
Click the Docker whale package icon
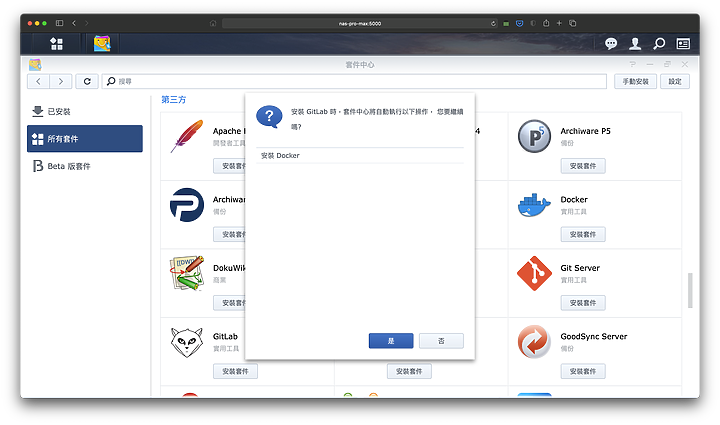tap(534, 205)
